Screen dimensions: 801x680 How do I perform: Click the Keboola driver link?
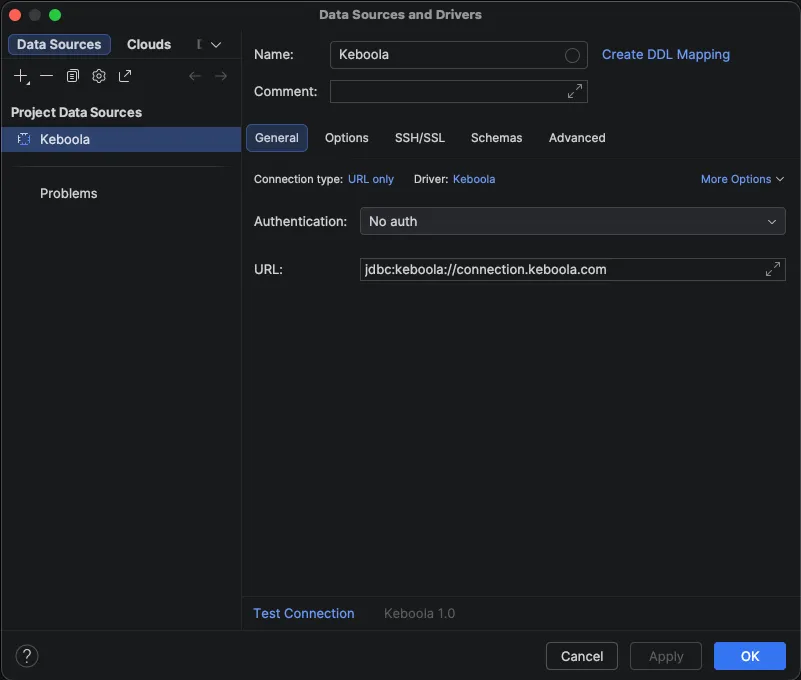(474, 179)
